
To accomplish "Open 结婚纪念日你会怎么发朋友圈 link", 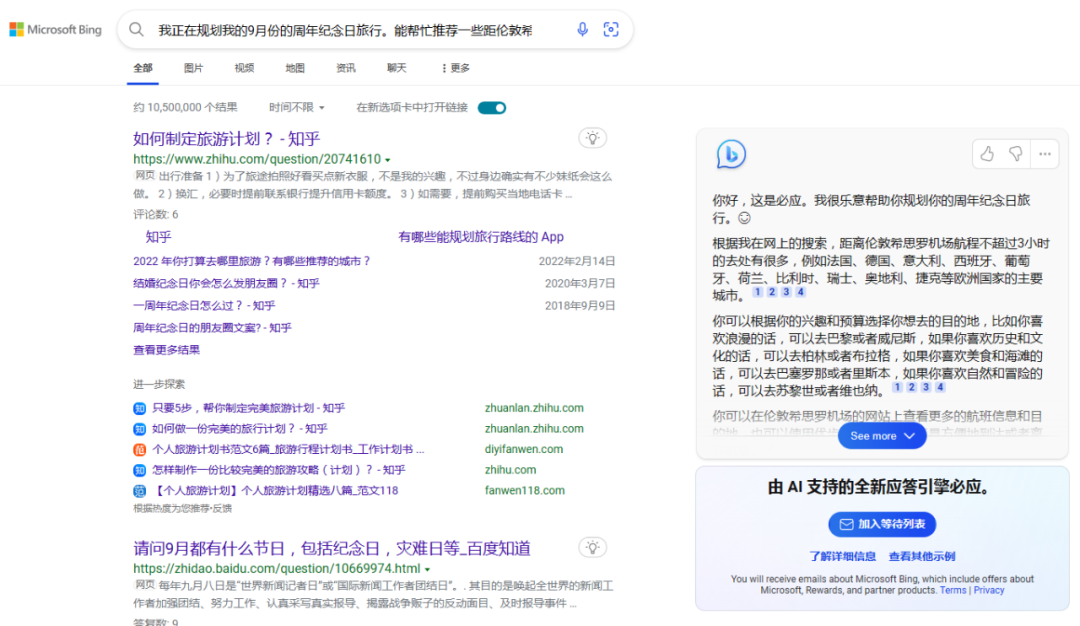I will pyautogui.click(x=226, y=284).
